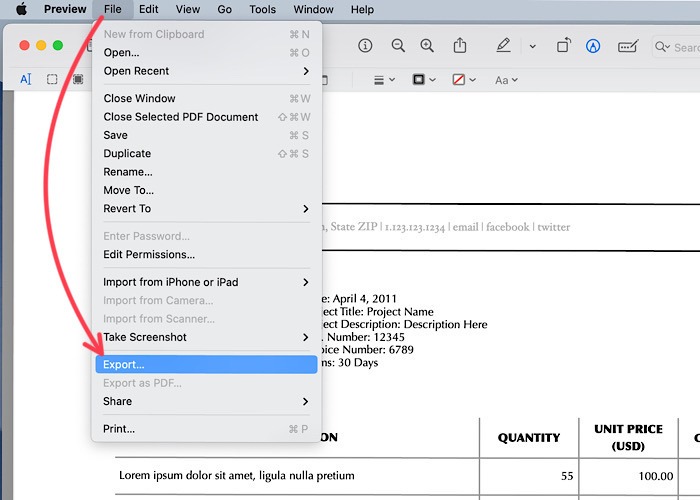Screen dimensions: 700x500
Task: Click the form filling toolbar icon
Action: (x=628, y=46)
